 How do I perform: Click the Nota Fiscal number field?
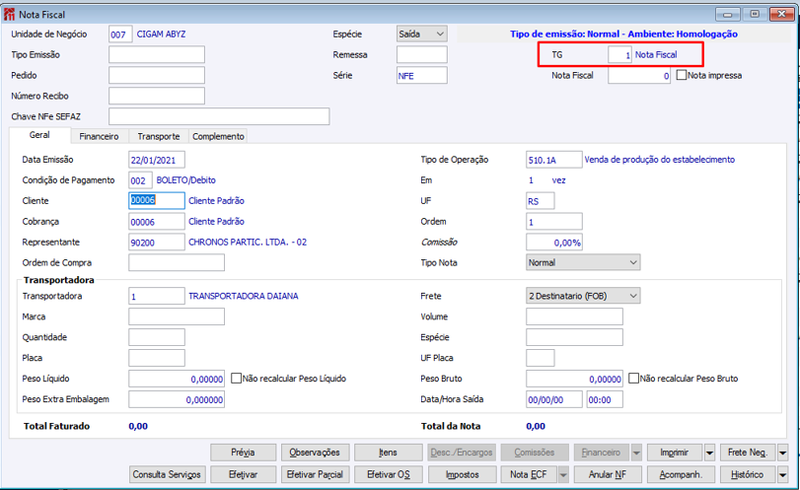(639, 75)
